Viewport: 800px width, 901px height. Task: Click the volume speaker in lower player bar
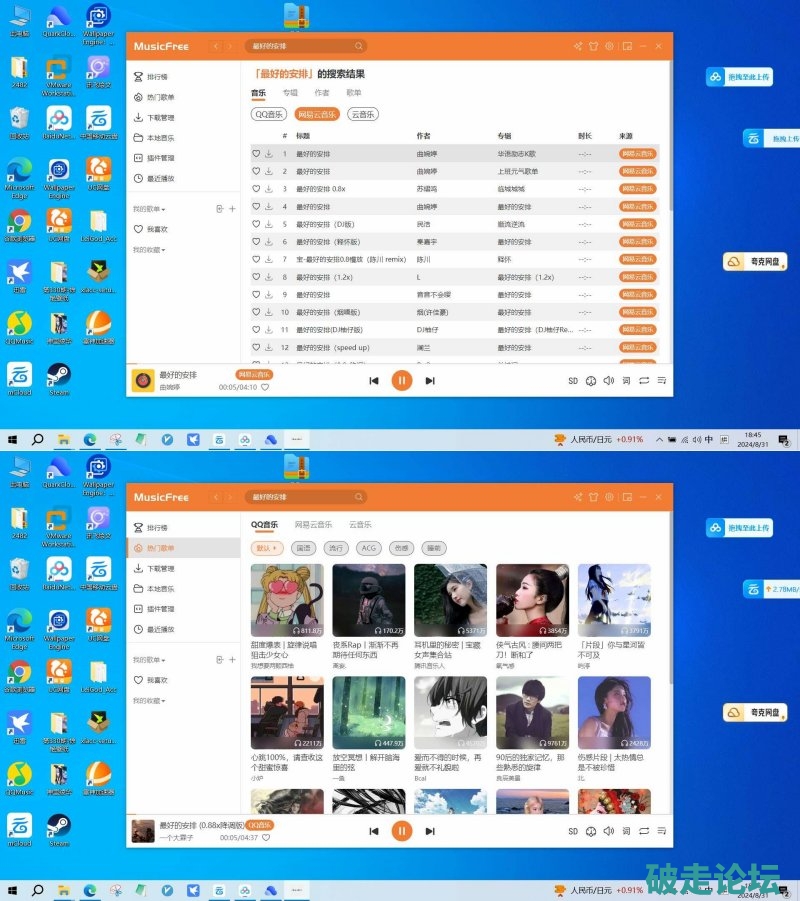click(x=609, y=830)
